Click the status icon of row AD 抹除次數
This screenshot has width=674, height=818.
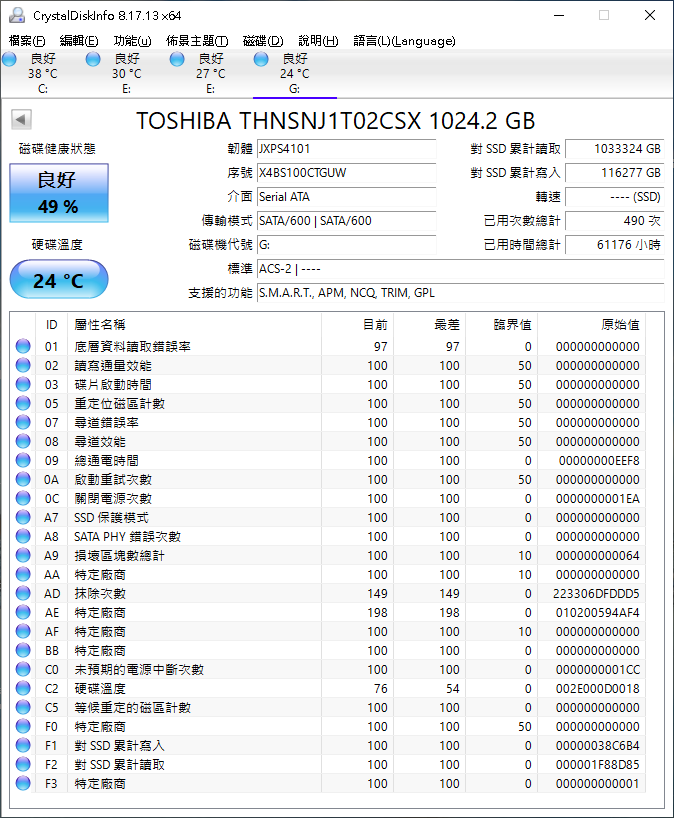point(23,593)
